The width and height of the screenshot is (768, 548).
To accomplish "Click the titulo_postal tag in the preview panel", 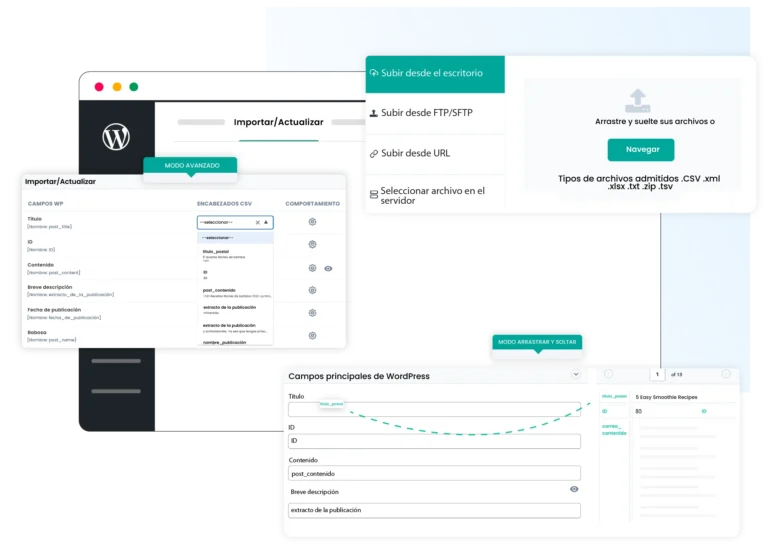I will coord(614,396).
